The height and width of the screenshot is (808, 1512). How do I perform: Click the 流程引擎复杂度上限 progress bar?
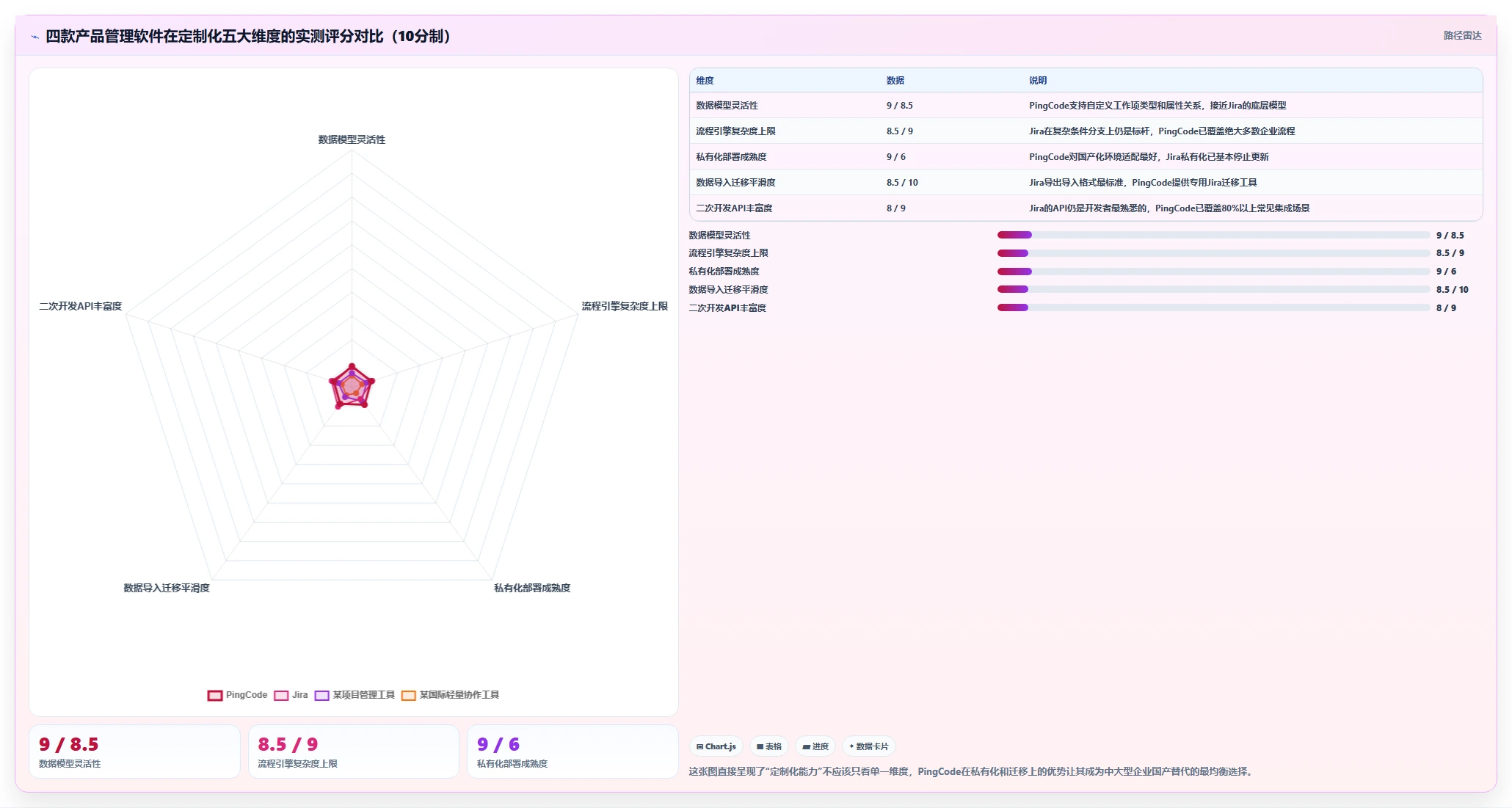pyautogui.click(x=1213, y=253)
